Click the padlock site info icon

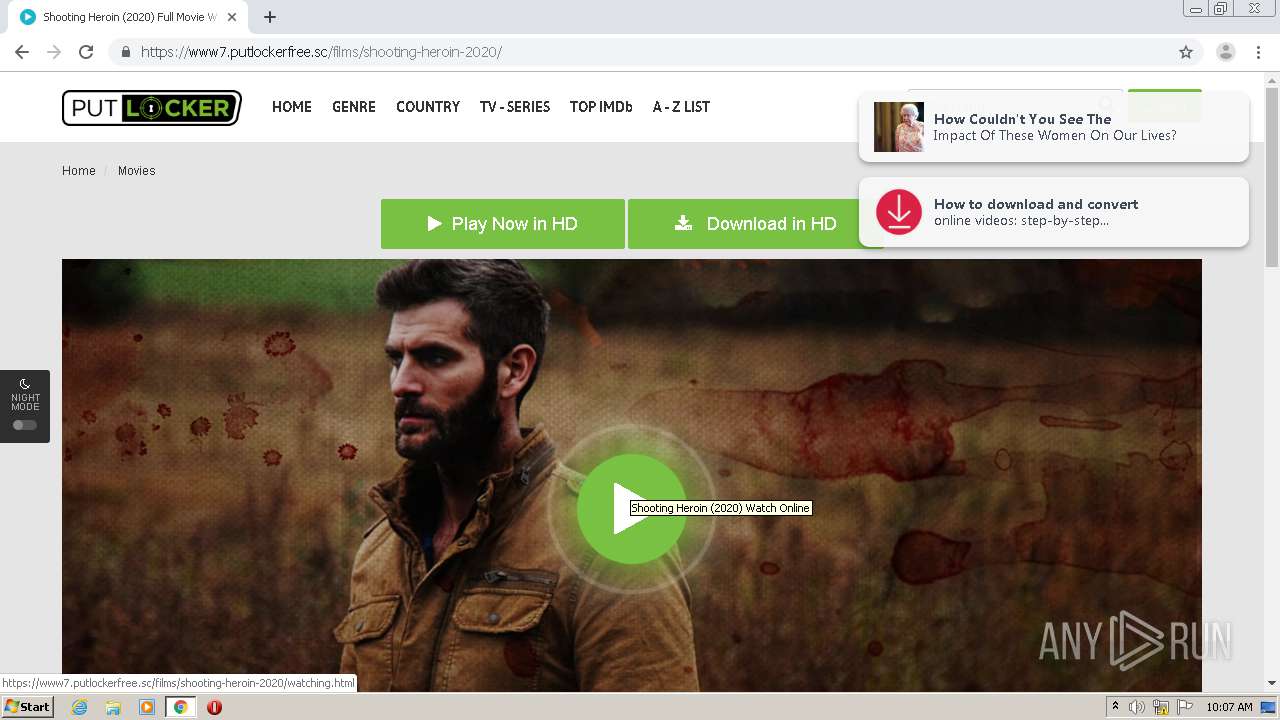126,52
